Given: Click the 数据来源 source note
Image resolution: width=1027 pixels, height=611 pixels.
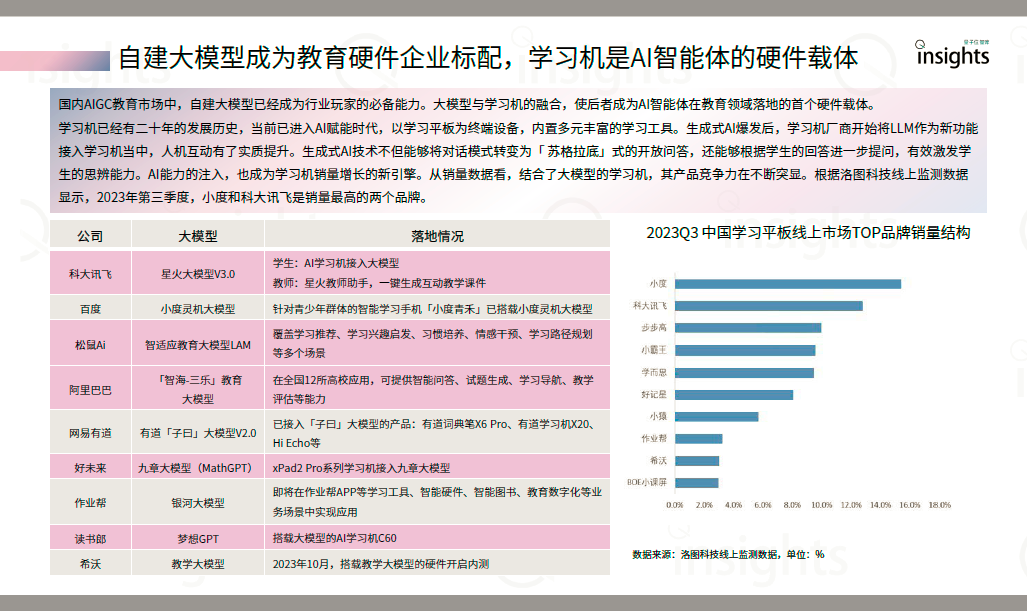Looking at the screenshot, I should 728,554.
